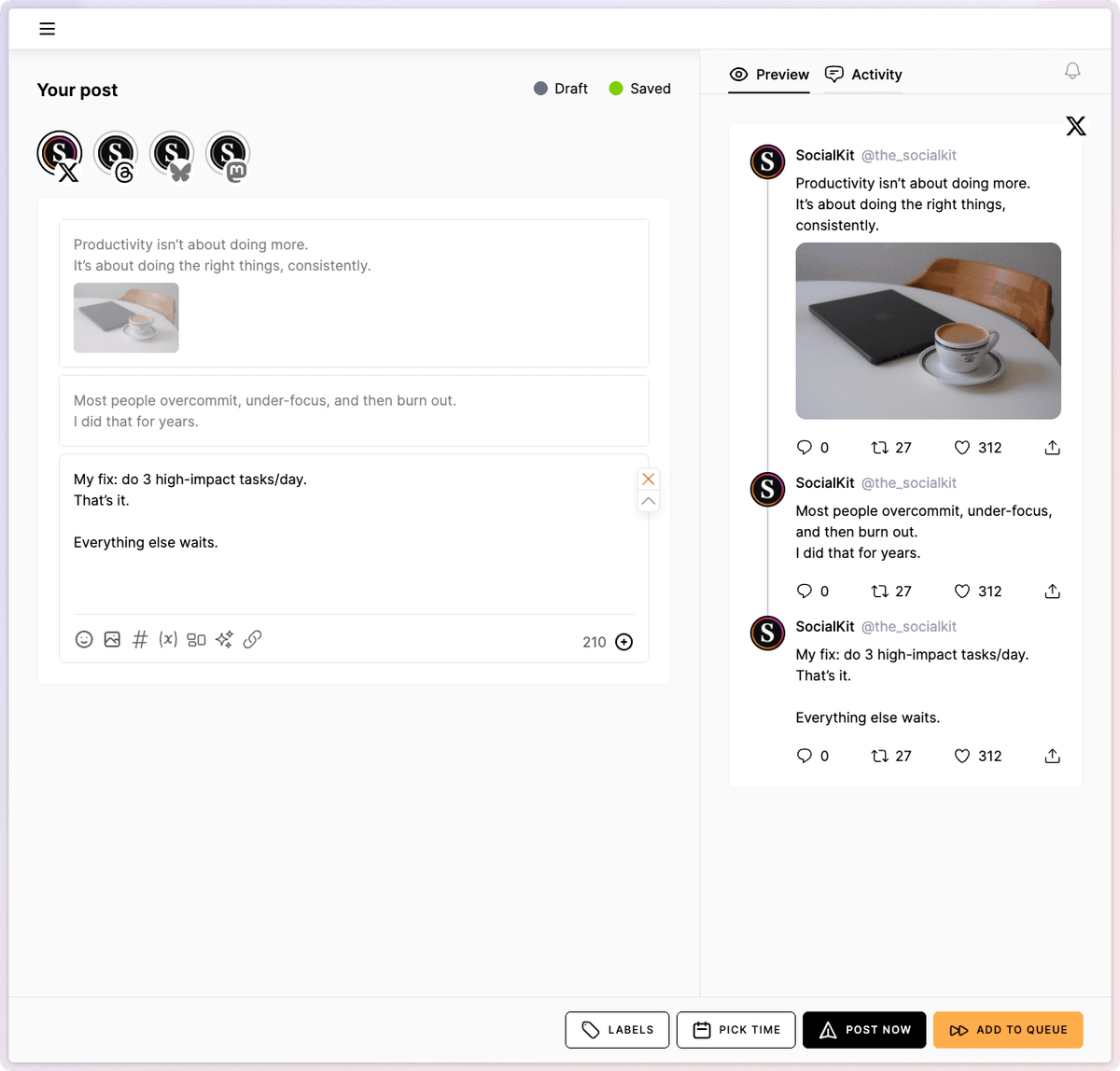The height and width of the screenshot is (1071, 1120).
Task: Open the notifications bell
Action: coord(1072,72)
